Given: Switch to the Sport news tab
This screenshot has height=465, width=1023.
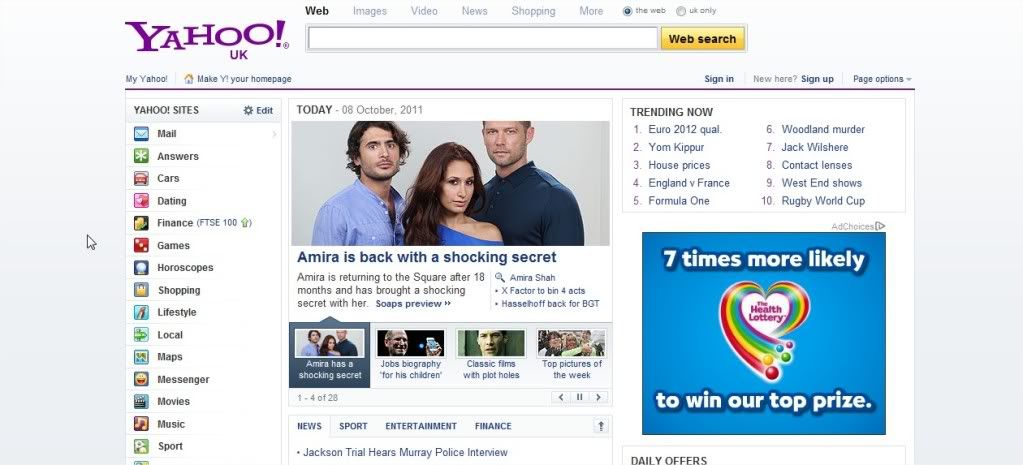Looking at the screenshot, I should click(354, 426).
